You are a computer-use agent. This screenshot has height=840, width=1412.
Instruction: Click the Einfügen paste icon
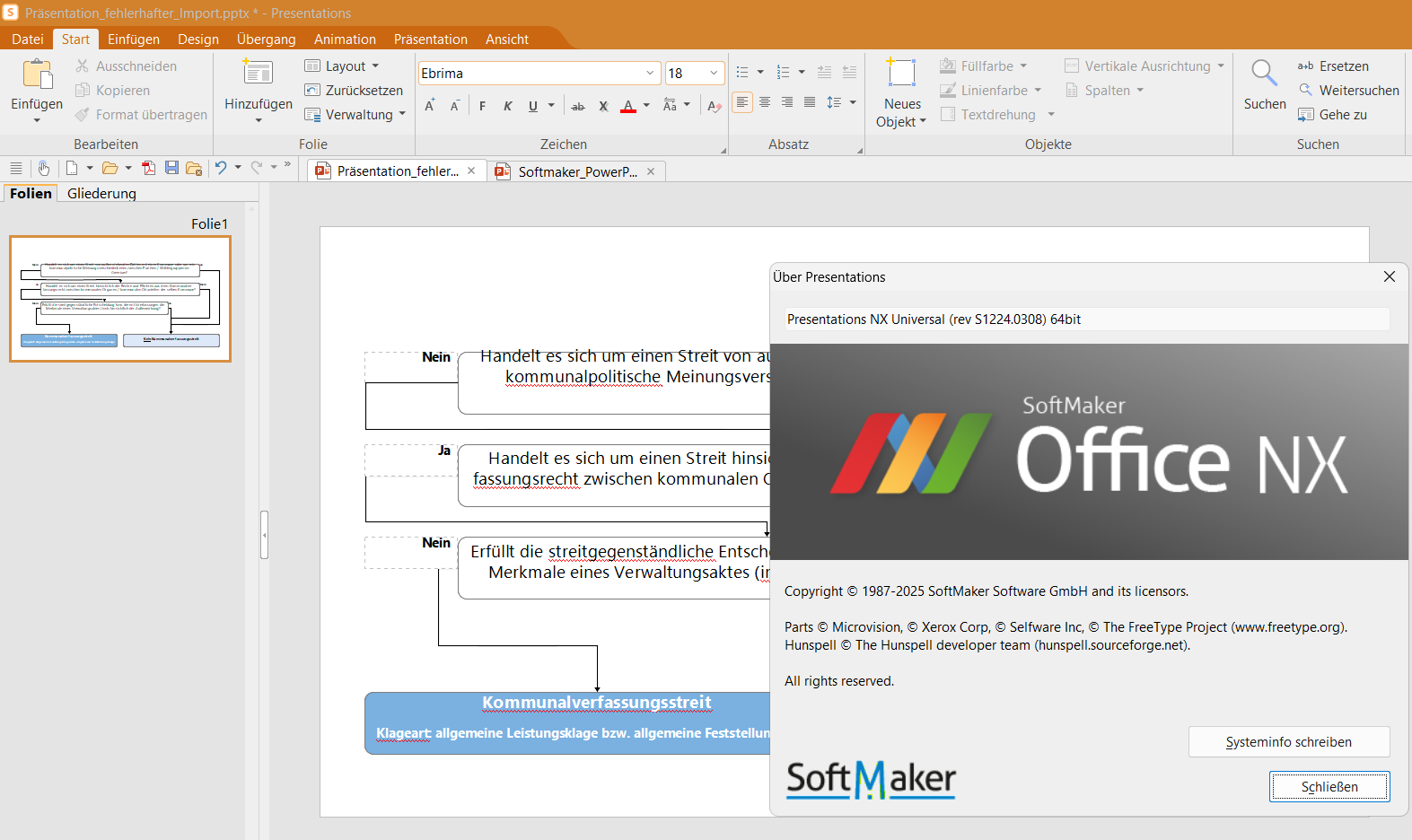click(37, 74)
